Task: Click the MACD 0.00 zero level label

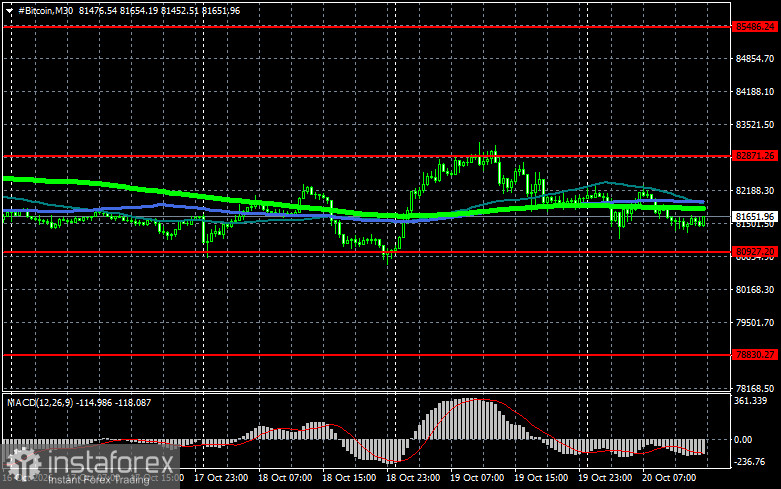Action: click(743, 440)
